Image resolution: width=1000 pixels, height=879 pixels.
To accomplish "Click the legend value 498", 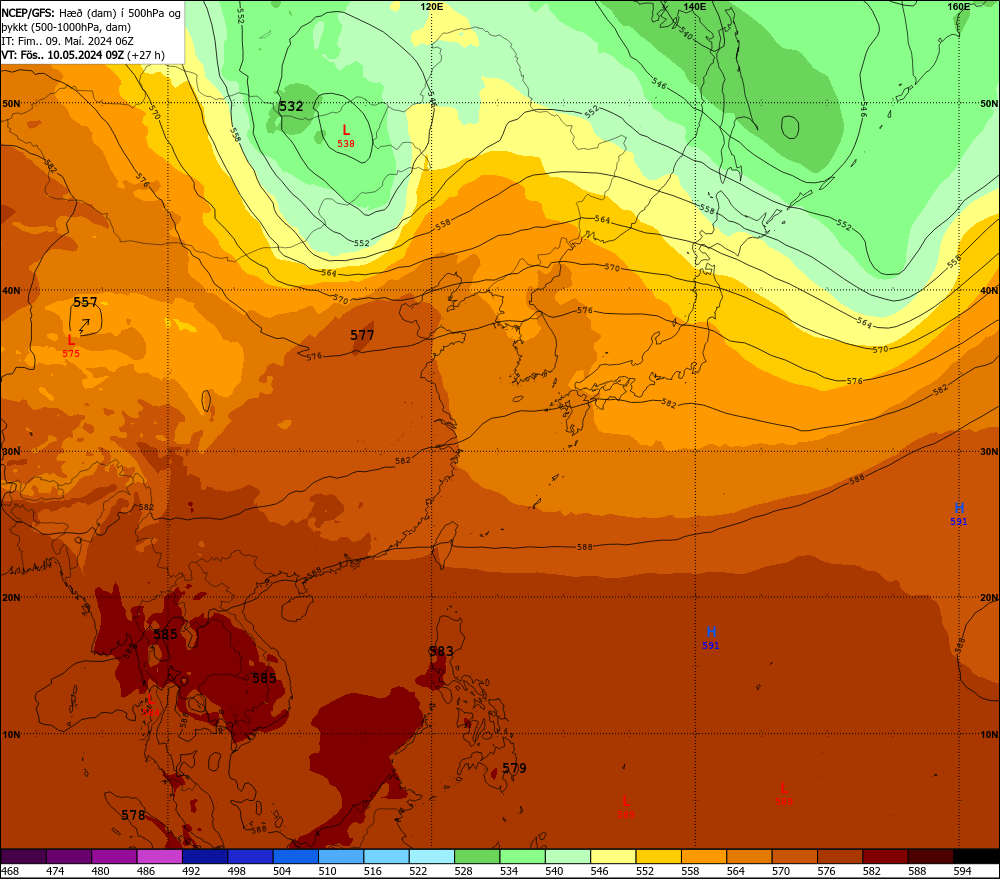I will coord(237,871).
